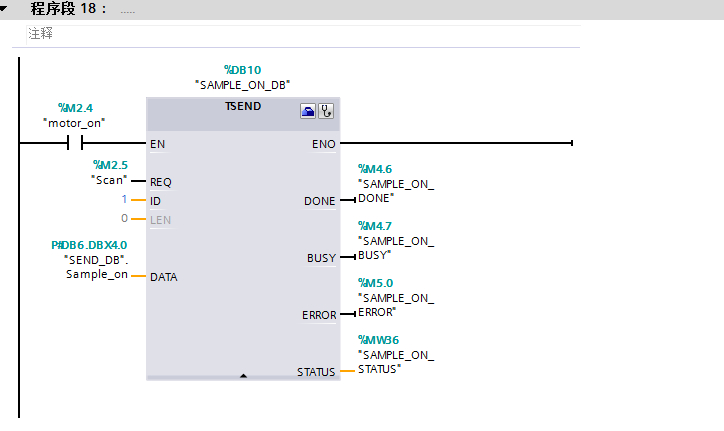This screenshot has width=724, height=431.
Task: Click the ENO output pin label
Action: point(324,144)
